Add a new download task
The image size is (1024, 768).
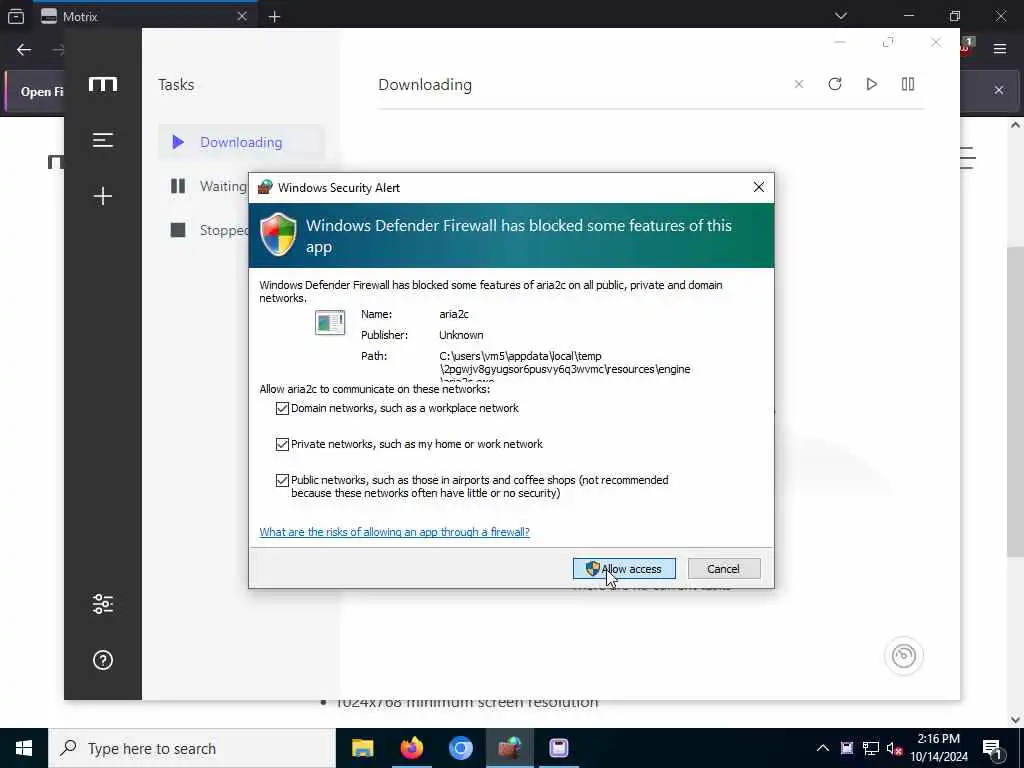103,196
